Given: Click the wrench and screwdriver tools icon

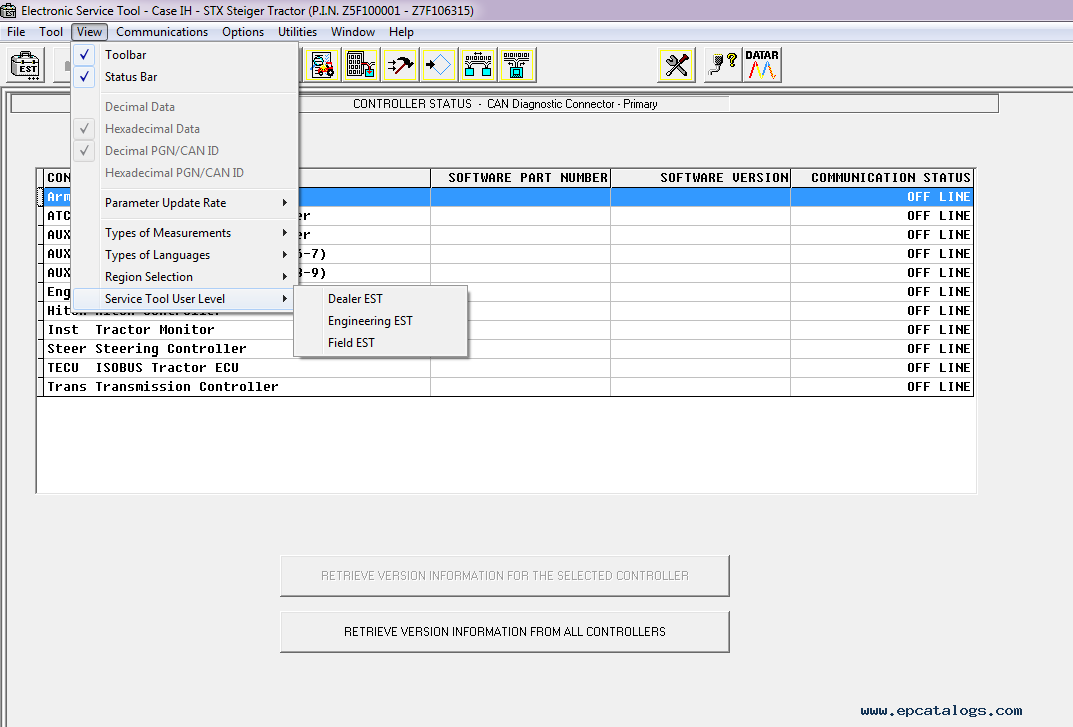Looking at the screenshot, I should 676,64.
